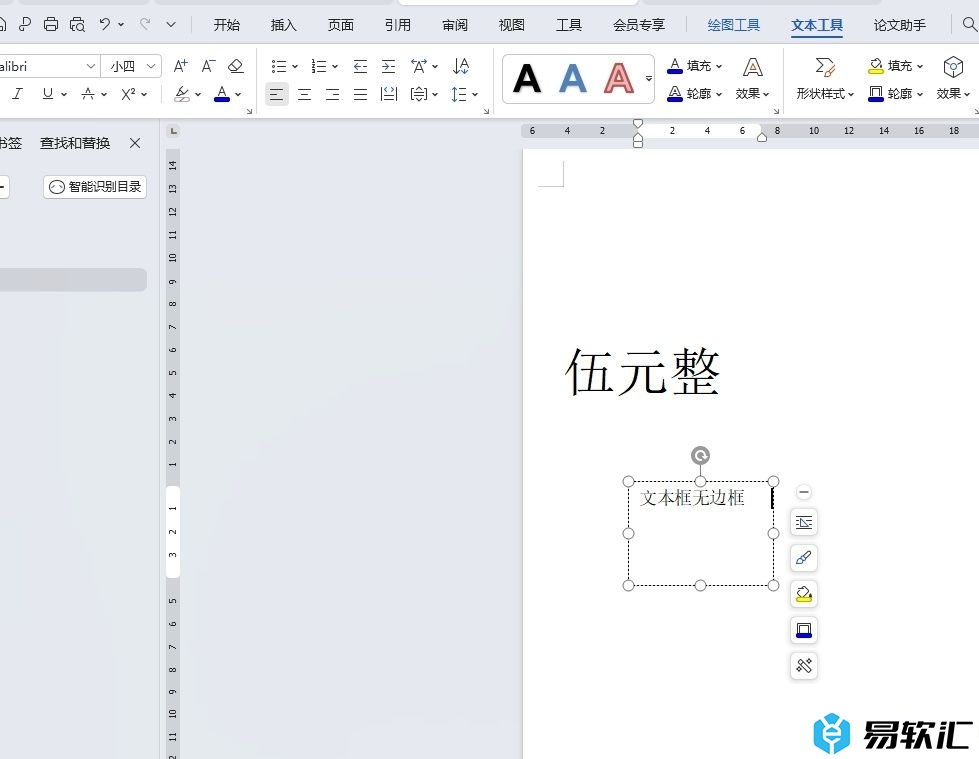This screenshot has width=979, height=759.
Task: Open 查找和替换 panel tab
Action: (75, 143)
